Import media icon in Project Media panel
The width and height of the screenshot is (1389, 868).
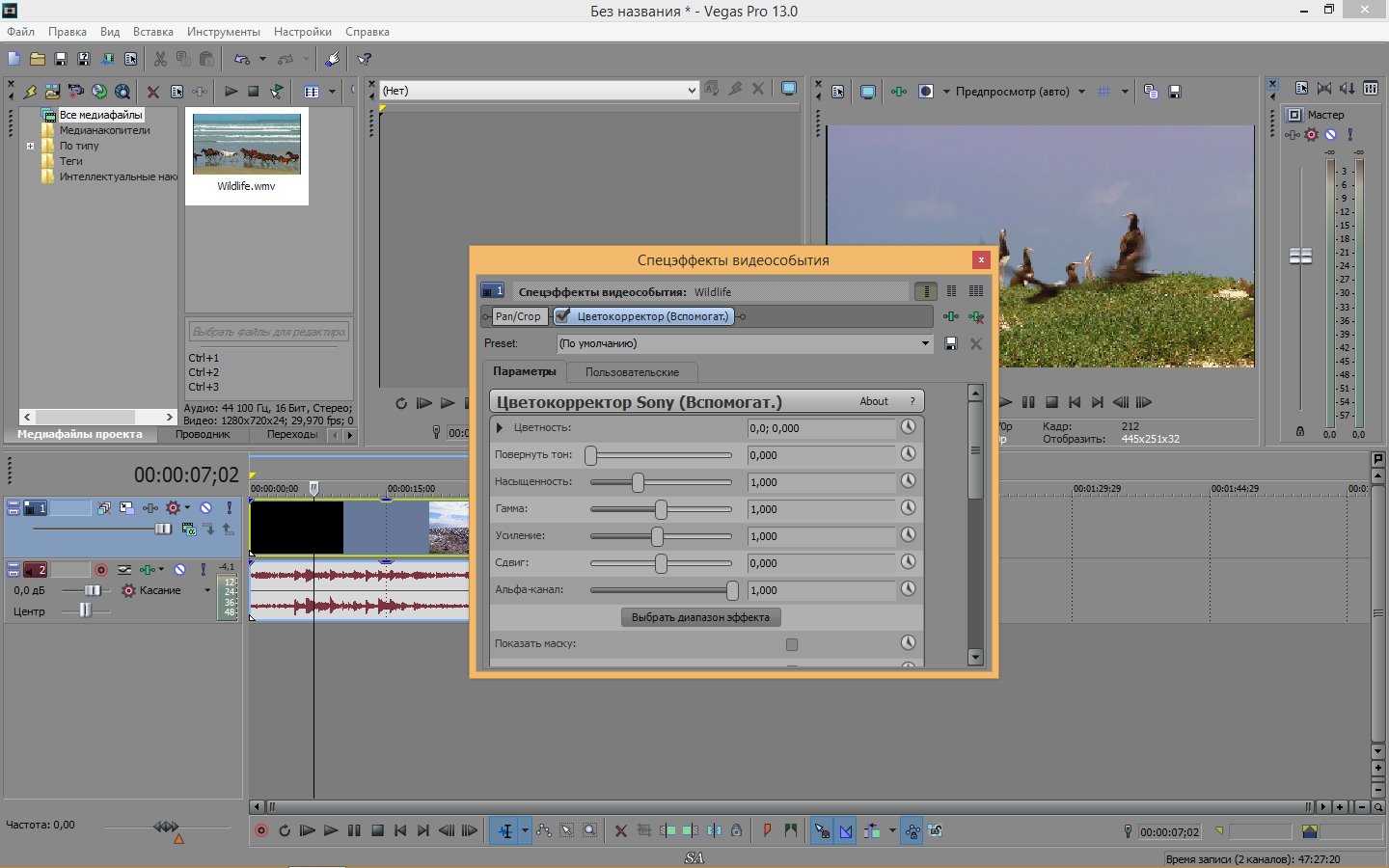click(x=53, y=92)
